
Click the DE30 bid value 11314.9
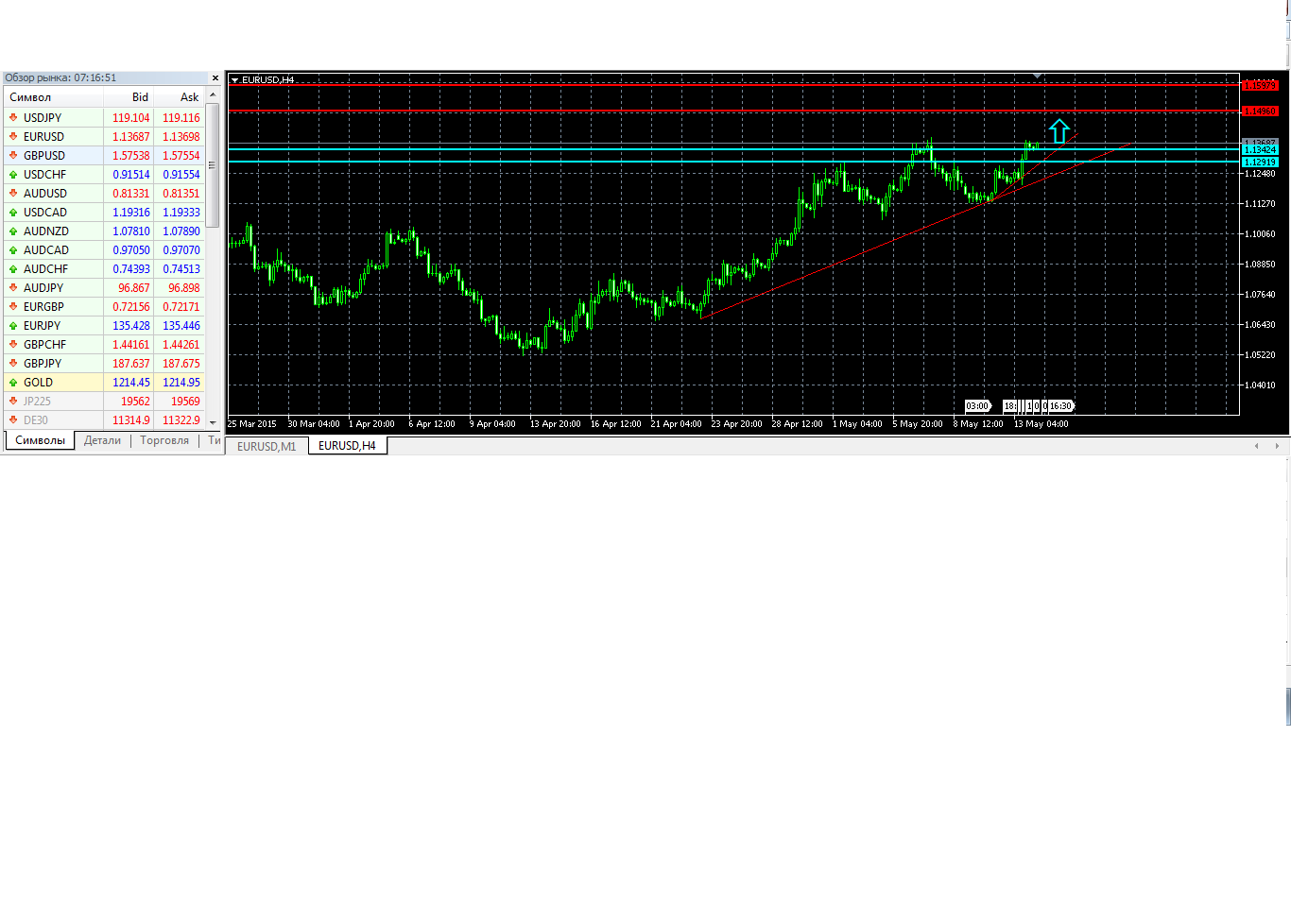click(131, 420)
